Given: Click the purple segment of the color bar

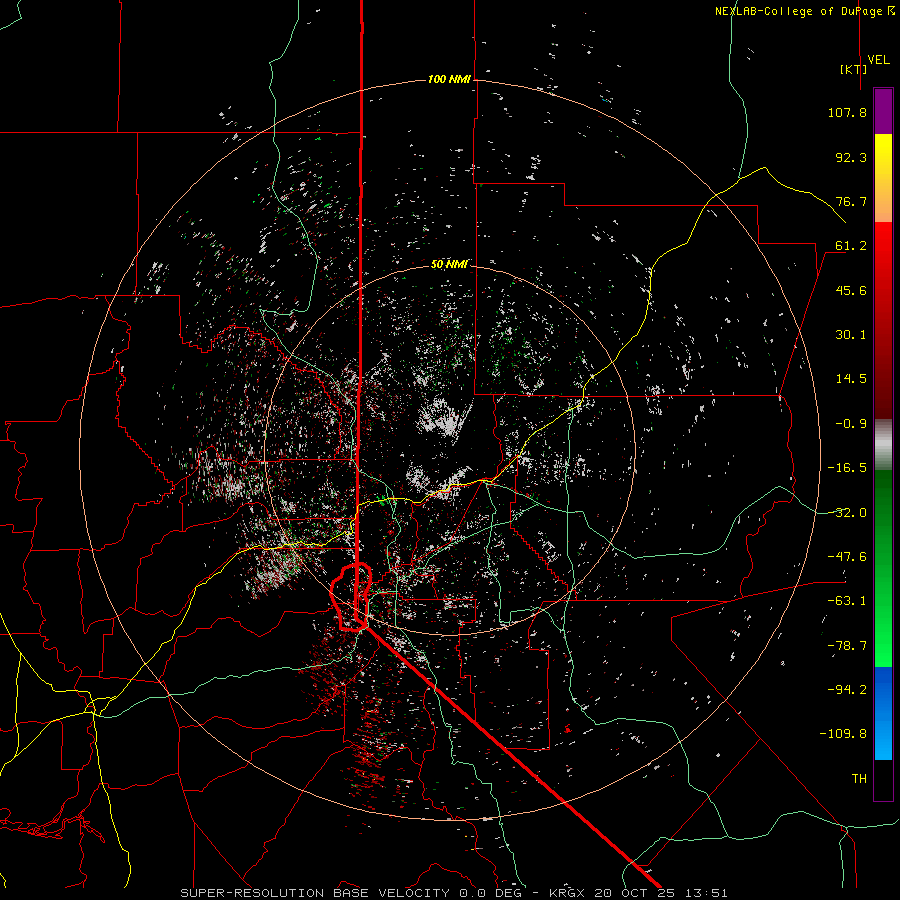Looking at the screenshot, I should point(883,112).
